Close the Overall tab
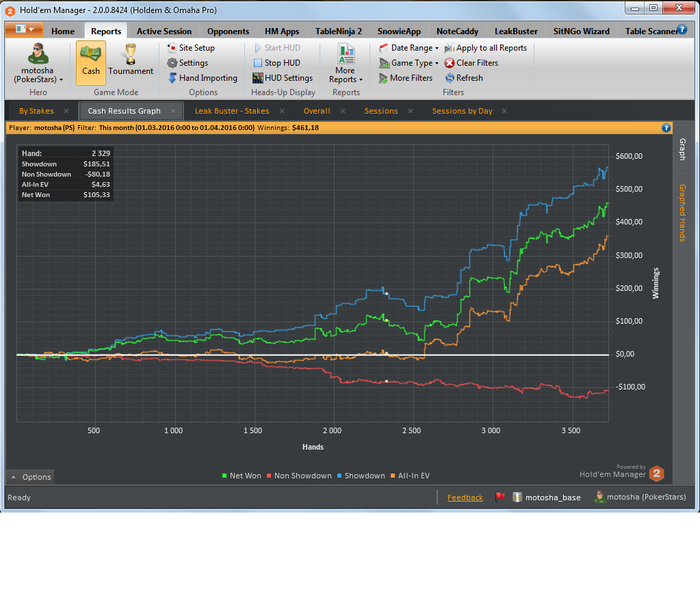 click(x=342, y=111)
